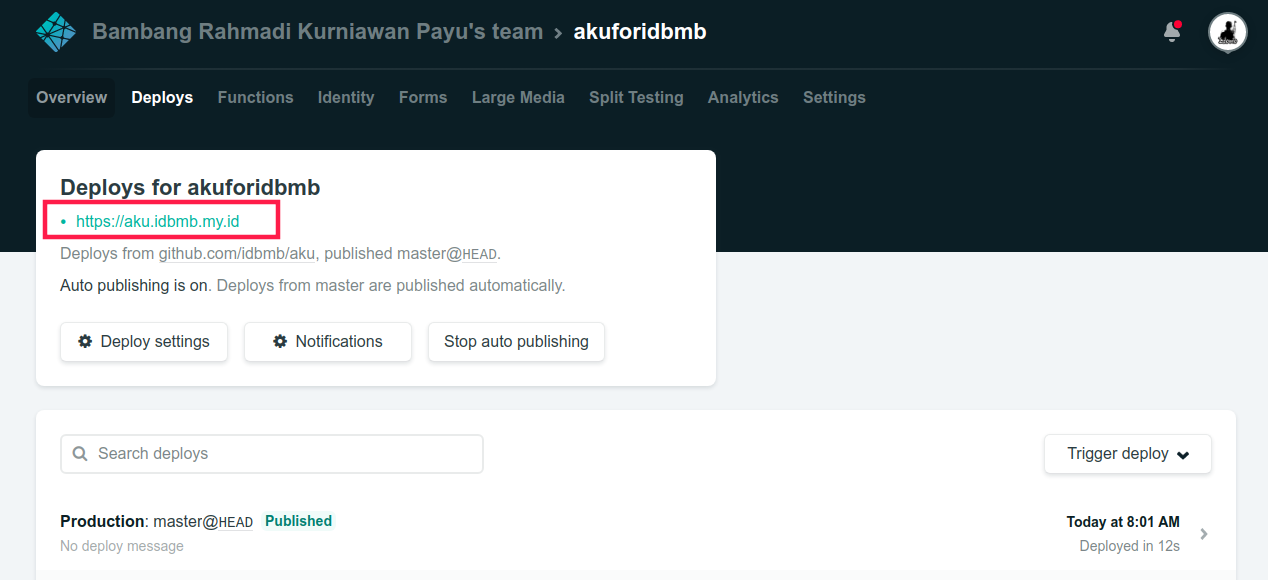Image resolution: width=1268 pixels, height=580 pixels.
Task: View the Analytics tab
Action: tap(743, 97)
